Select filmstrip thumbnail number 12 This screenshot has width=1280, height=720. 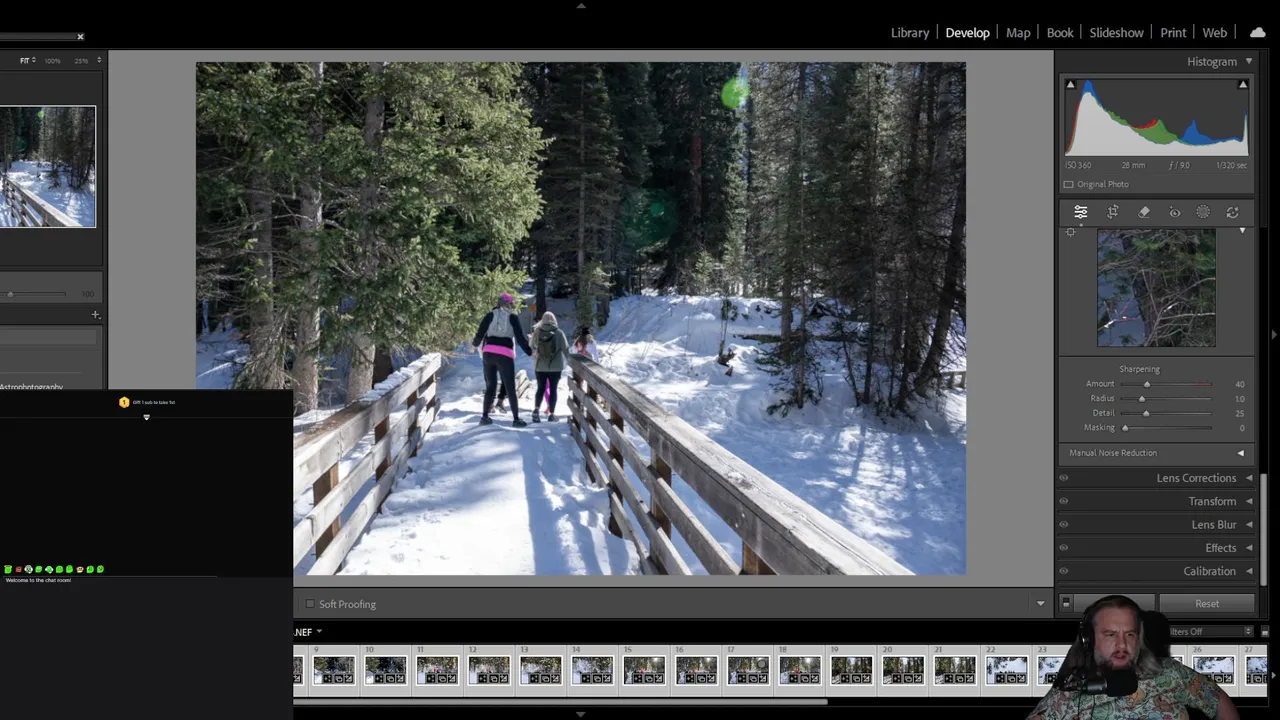(488, 670)
